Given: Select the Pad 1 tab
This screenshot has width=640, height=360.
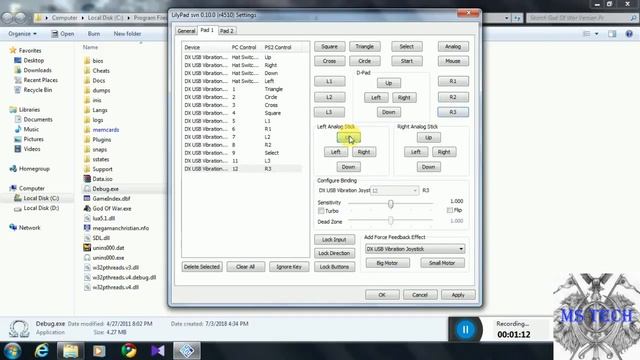Looking at the screenshot, I should tap(207, 30).
